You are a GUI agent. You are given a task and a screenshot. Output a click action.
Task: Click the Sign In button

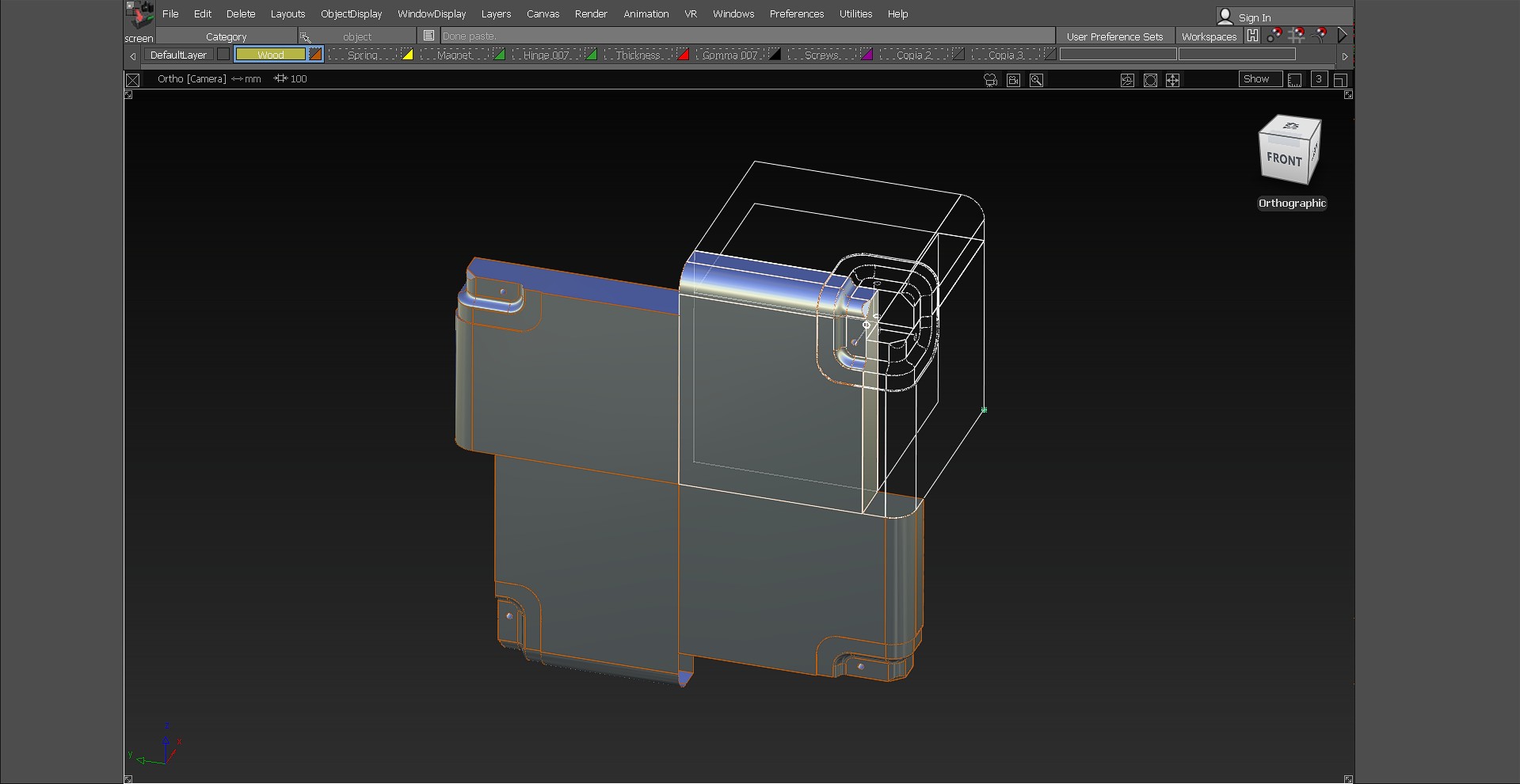(1254, 17)
